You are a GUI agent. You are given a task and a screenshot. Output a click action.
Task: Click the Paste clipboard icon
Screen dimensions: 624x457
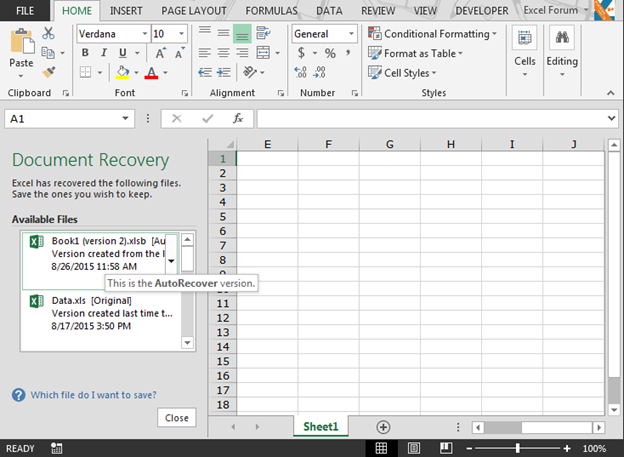pos(21,41)
